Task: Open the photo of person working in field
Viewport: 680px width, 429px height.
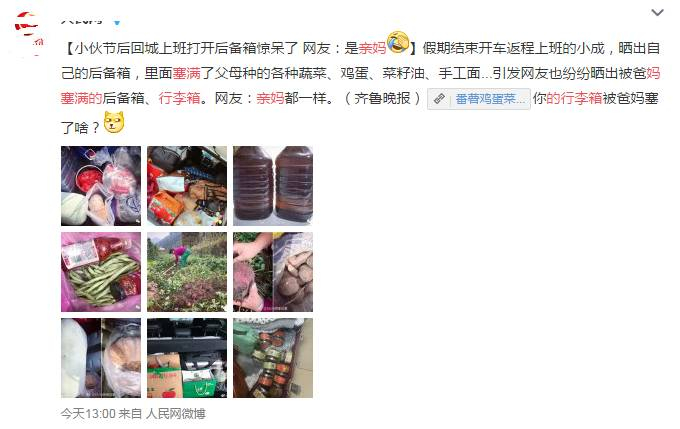Action: [x=187, y=272]
